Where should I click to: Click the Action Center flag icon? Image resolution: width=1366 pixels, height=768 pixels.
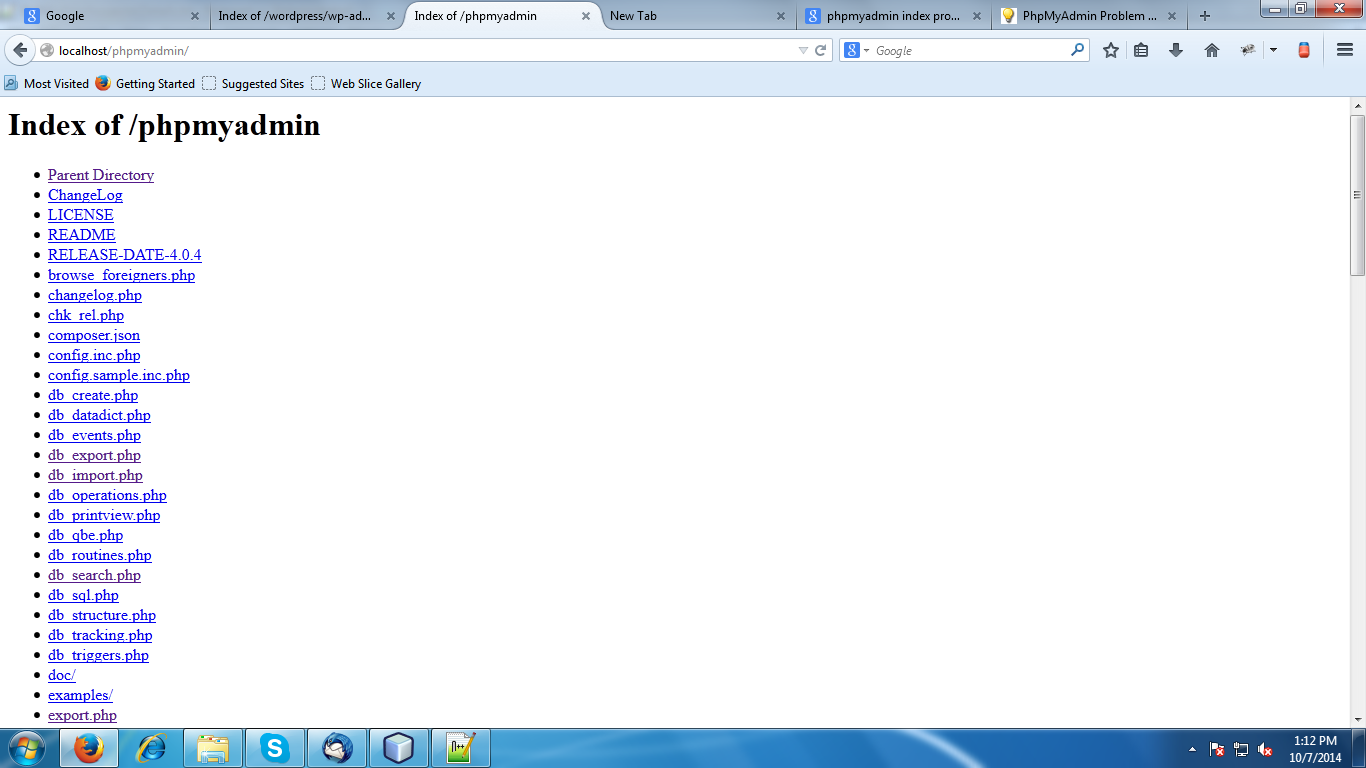[x=1217, y=749]
